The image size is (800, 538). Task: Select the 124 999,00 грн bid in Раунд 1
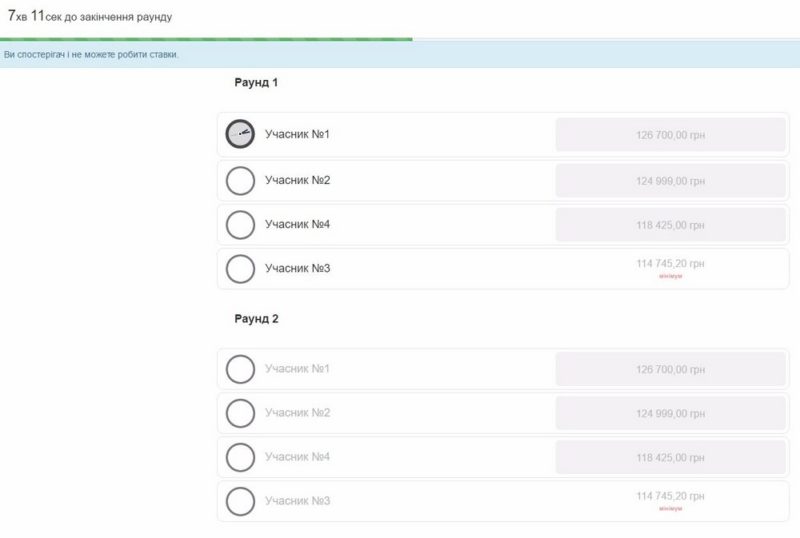pyautogui.click(x=670, y=181)
